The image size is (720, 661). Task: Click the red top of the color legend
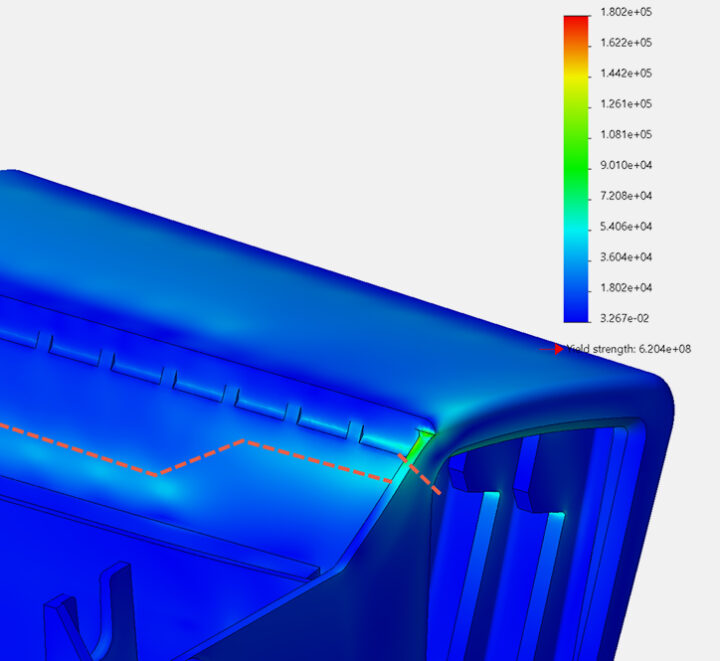point(575,24)
